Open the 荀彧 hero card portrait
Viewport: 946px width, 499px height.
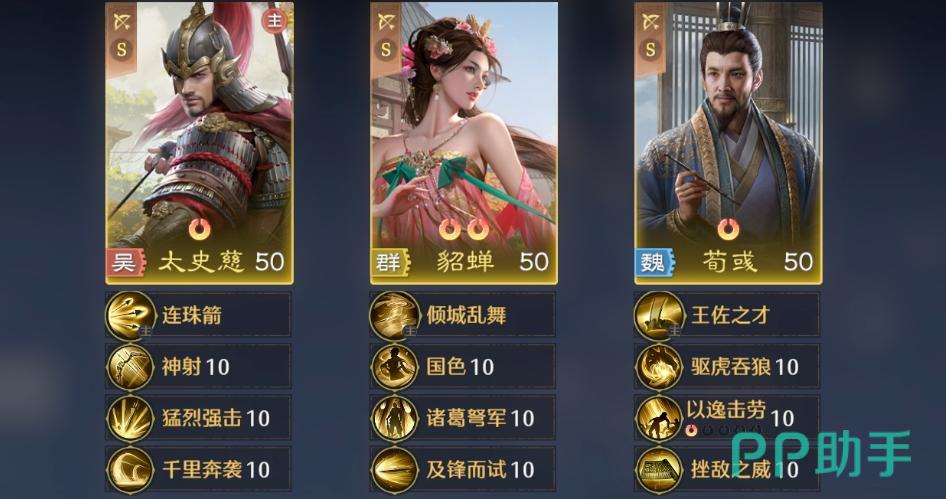(728, 143)
